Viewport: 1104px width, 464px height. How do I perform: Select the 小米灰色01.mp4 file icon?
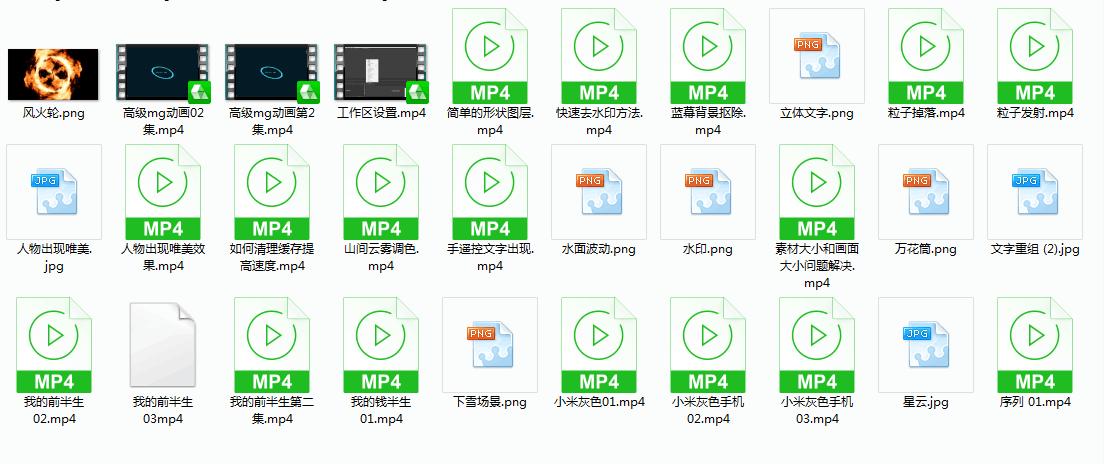click(599, 344)
